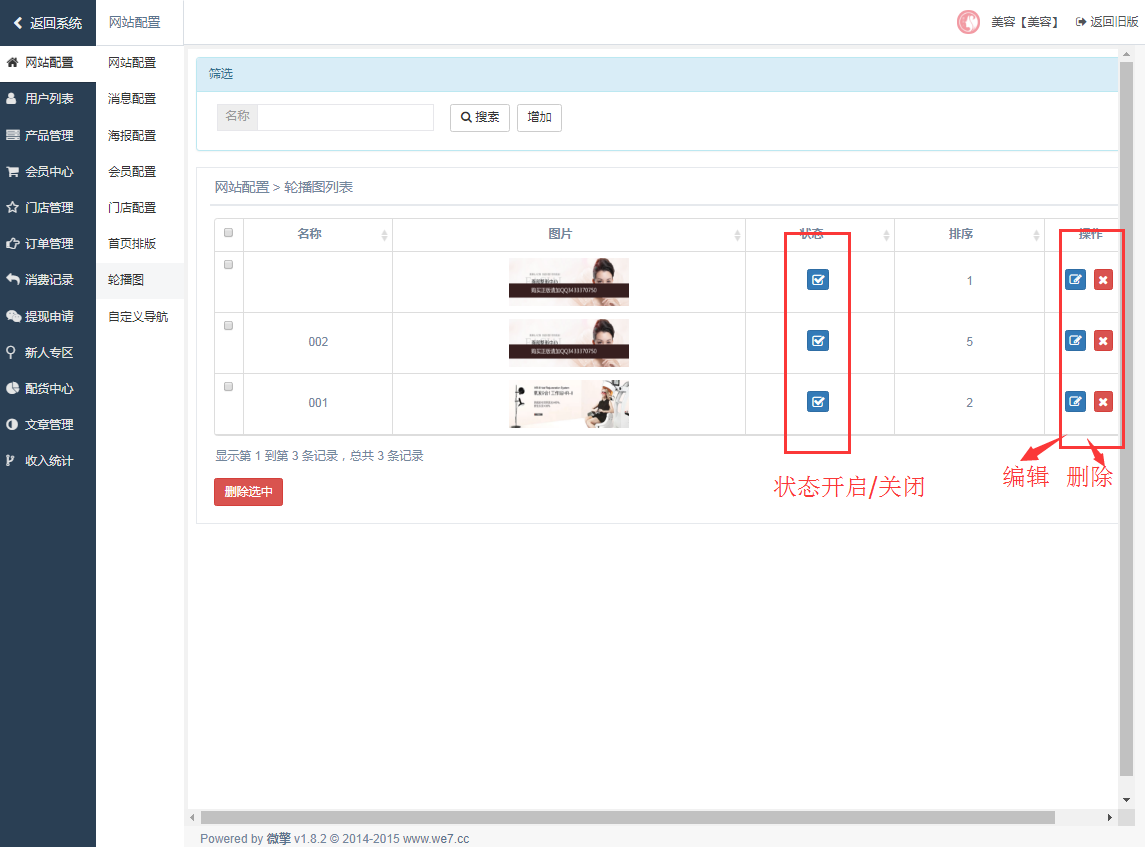Image resolution: width=1145 pixels, height=847 pixels.
Task: Click the cart icon beside 会员中心
Action: click(x=12, y=172)
